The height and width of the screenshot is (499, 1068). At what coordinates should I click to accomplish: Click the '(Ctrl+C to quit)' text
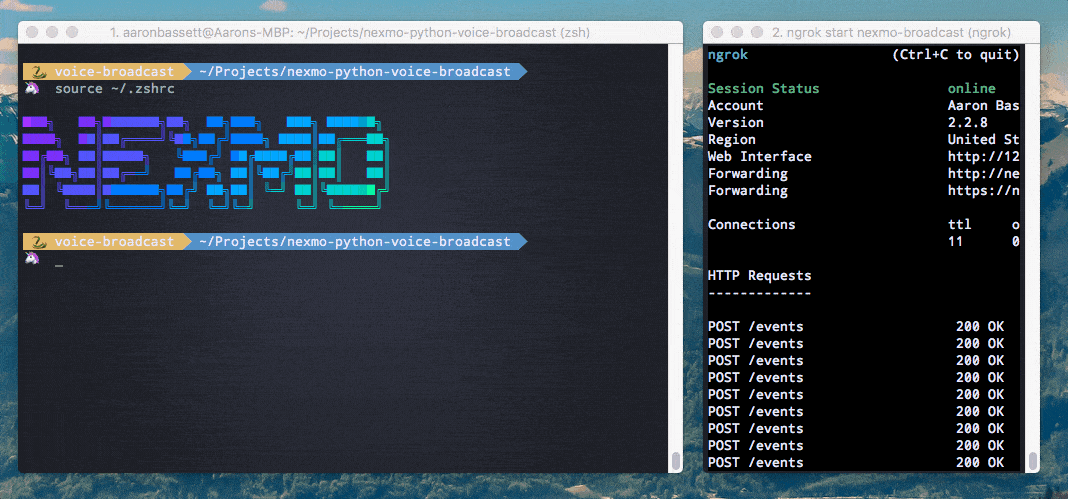(956, 54)
